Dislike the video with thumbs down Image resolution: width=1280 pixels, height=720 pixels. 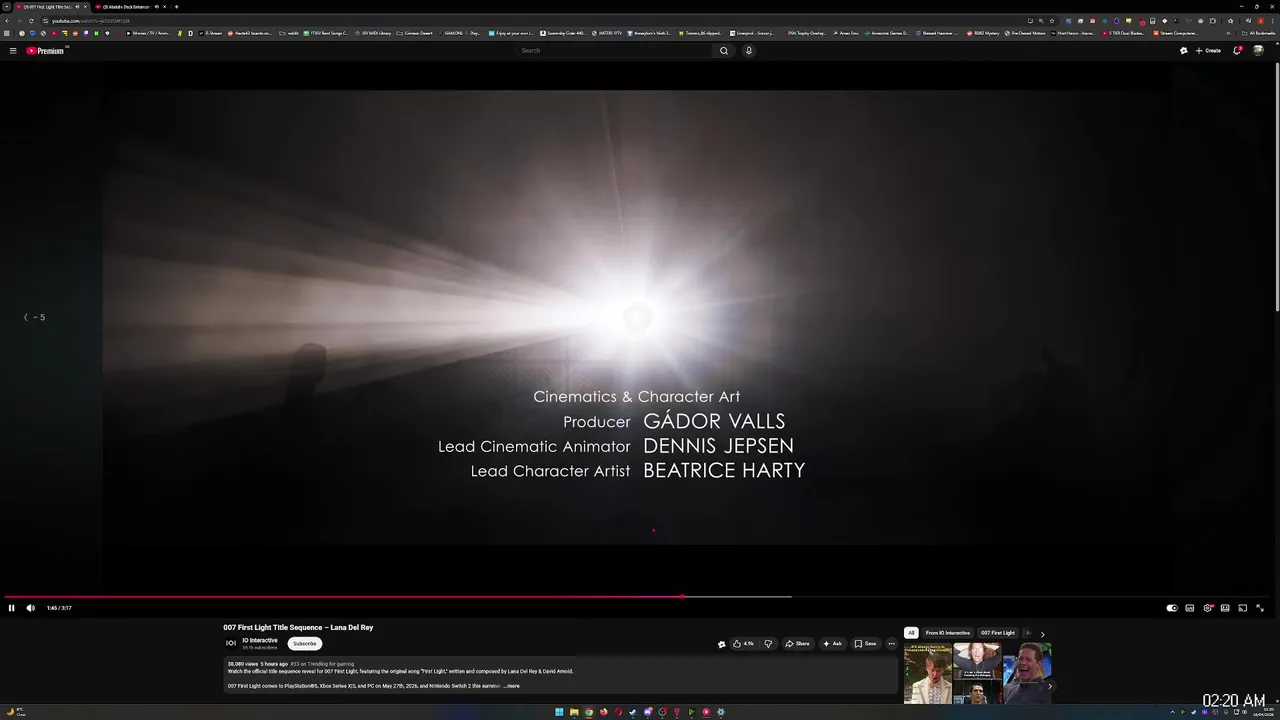point(768,644)
